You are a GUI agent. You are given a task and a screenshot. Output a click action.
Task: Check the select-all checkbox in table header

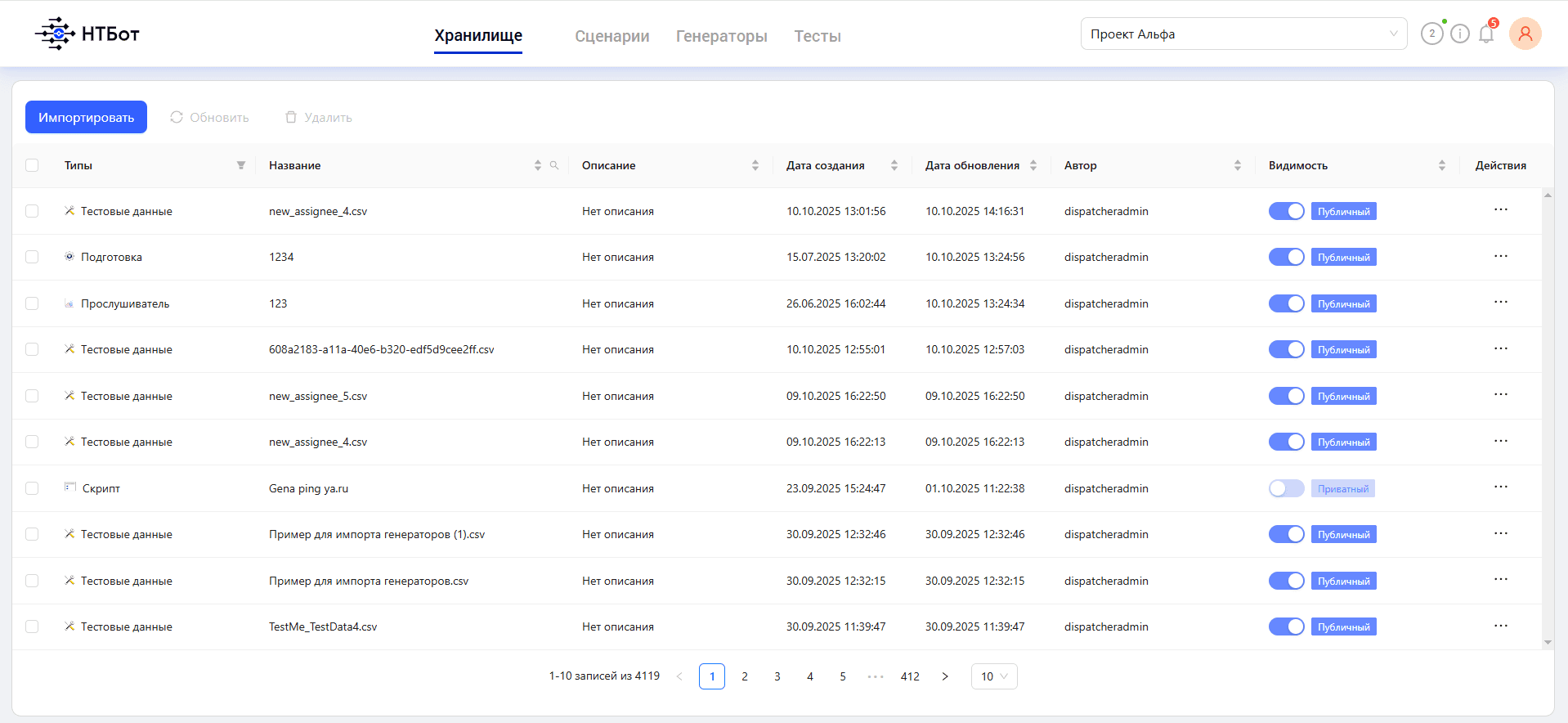32,165
